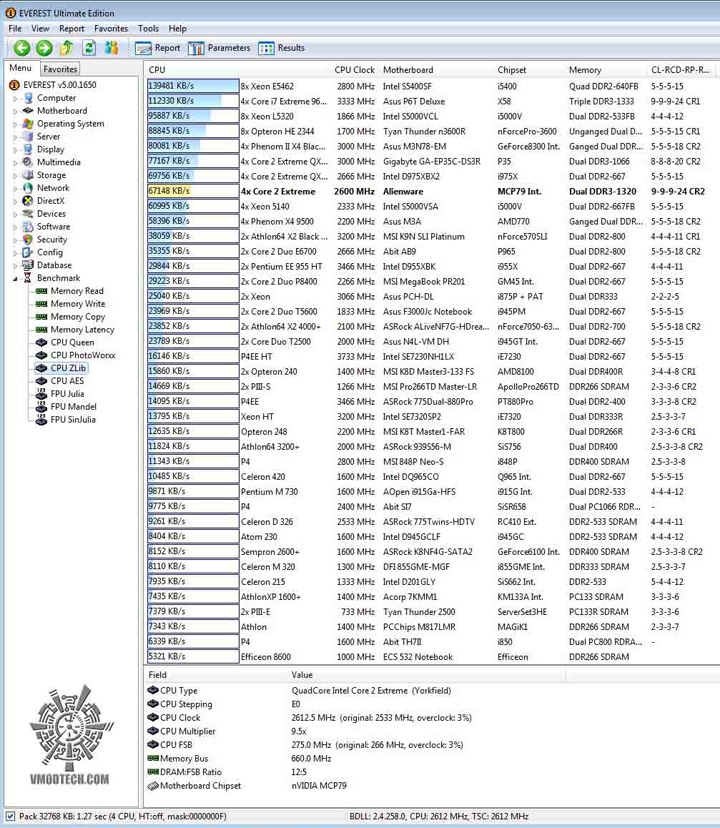Select the Atom 230 result row
The width and height of the screenshot is (720, 828).
(x=432, y=537)
